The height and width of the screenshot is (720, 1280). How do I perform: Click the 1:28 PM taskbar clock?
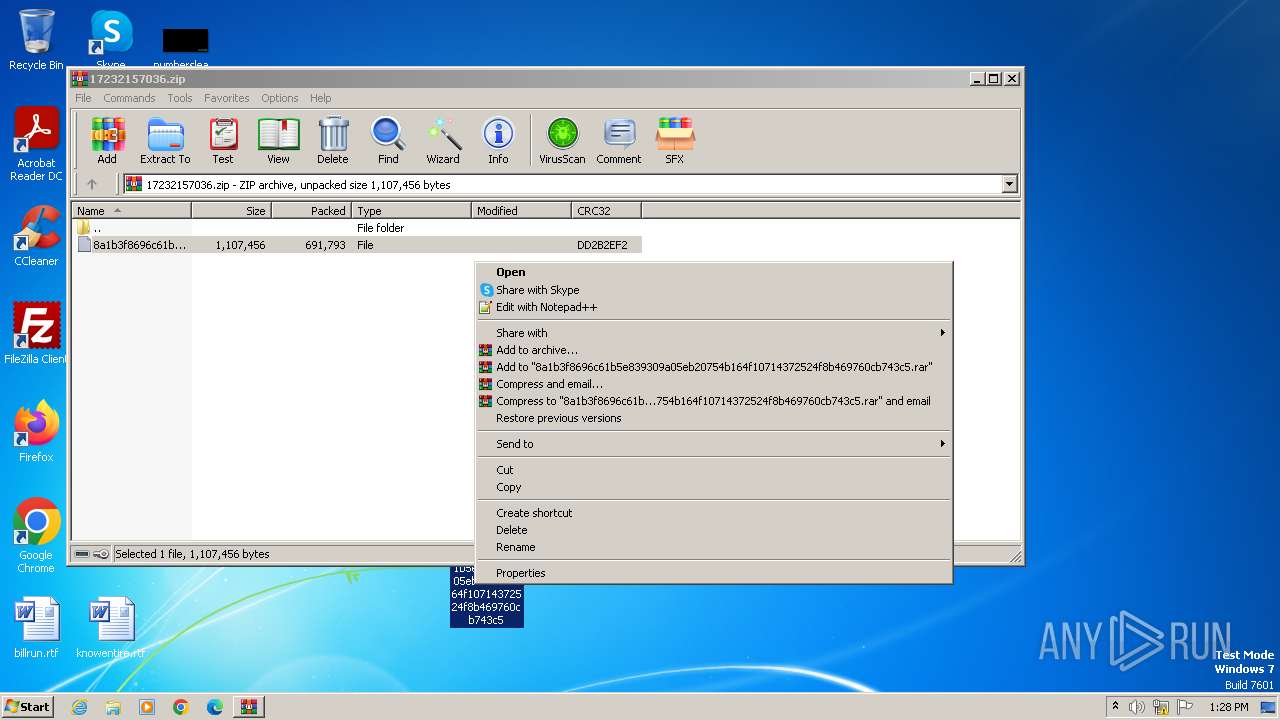(1229, 707)
